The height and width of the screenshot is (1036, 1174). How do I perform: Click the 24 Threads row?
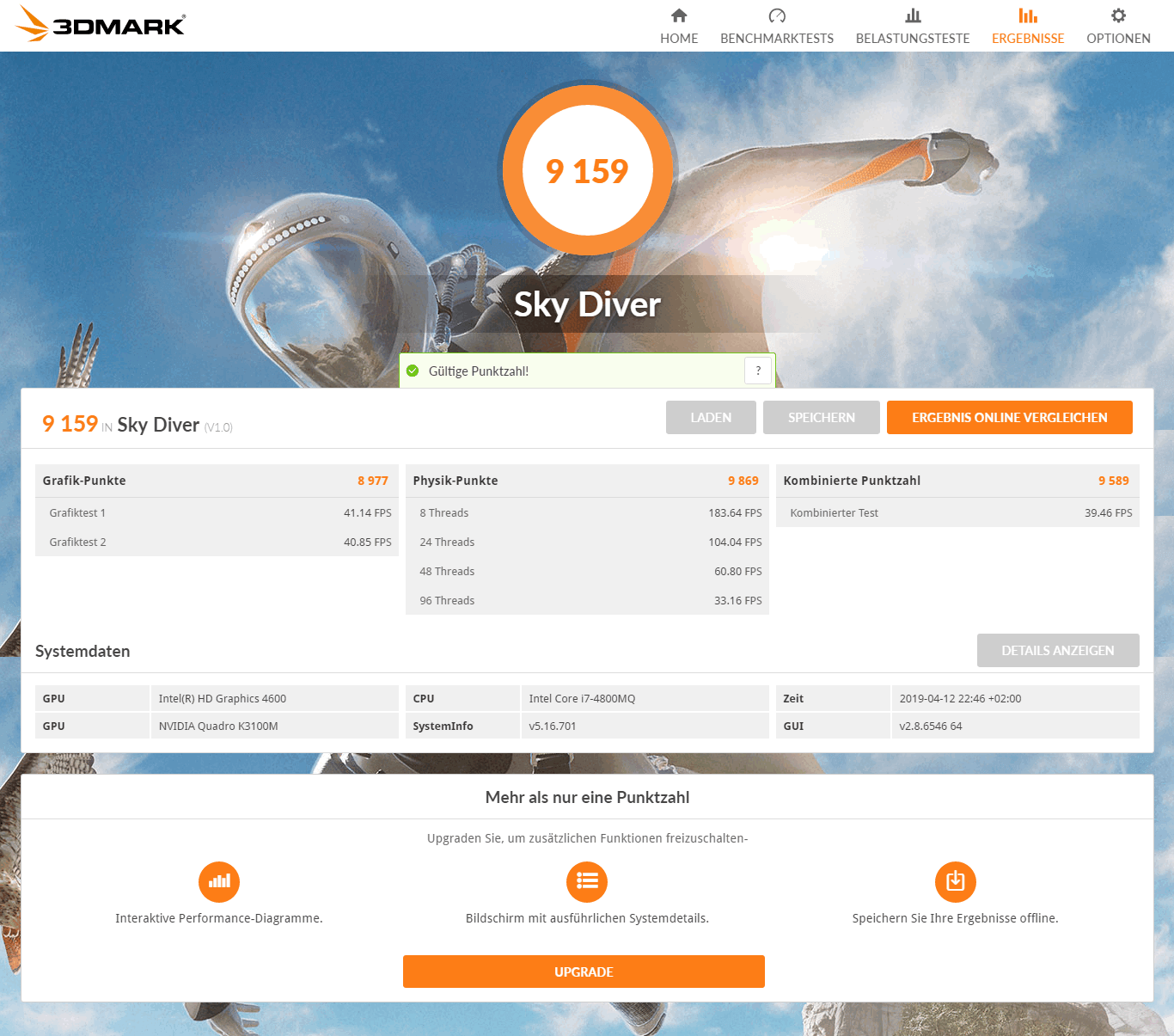pos(587,542)
